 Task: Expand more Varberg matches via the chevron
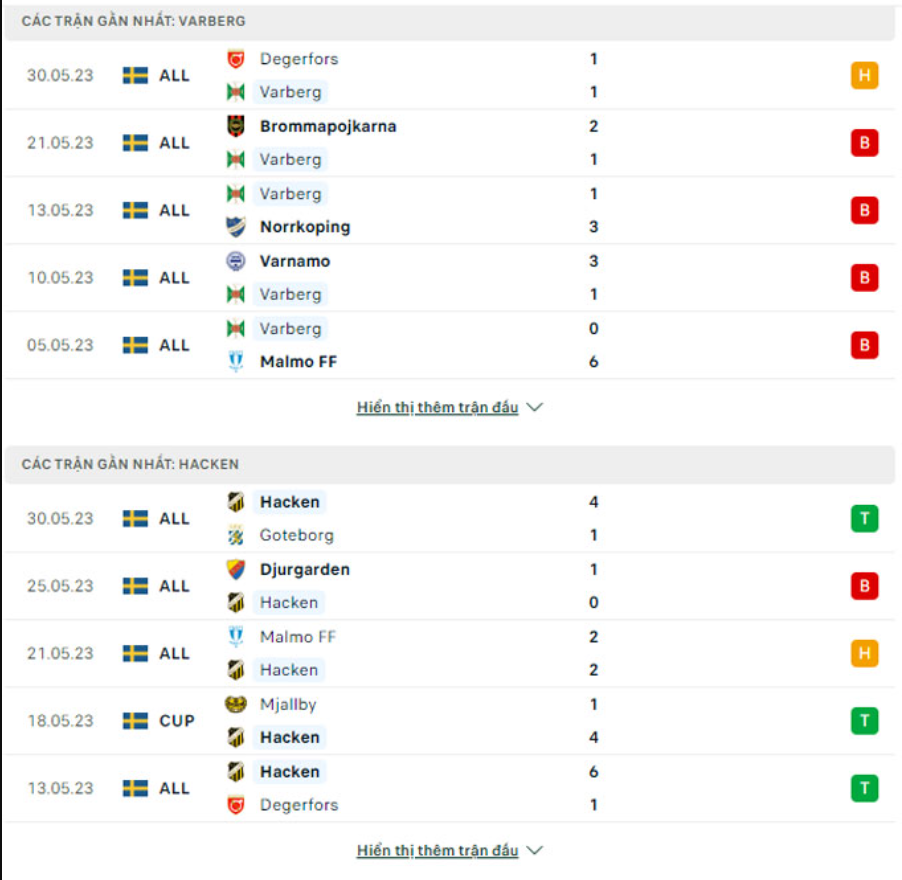tap(535, 407)
